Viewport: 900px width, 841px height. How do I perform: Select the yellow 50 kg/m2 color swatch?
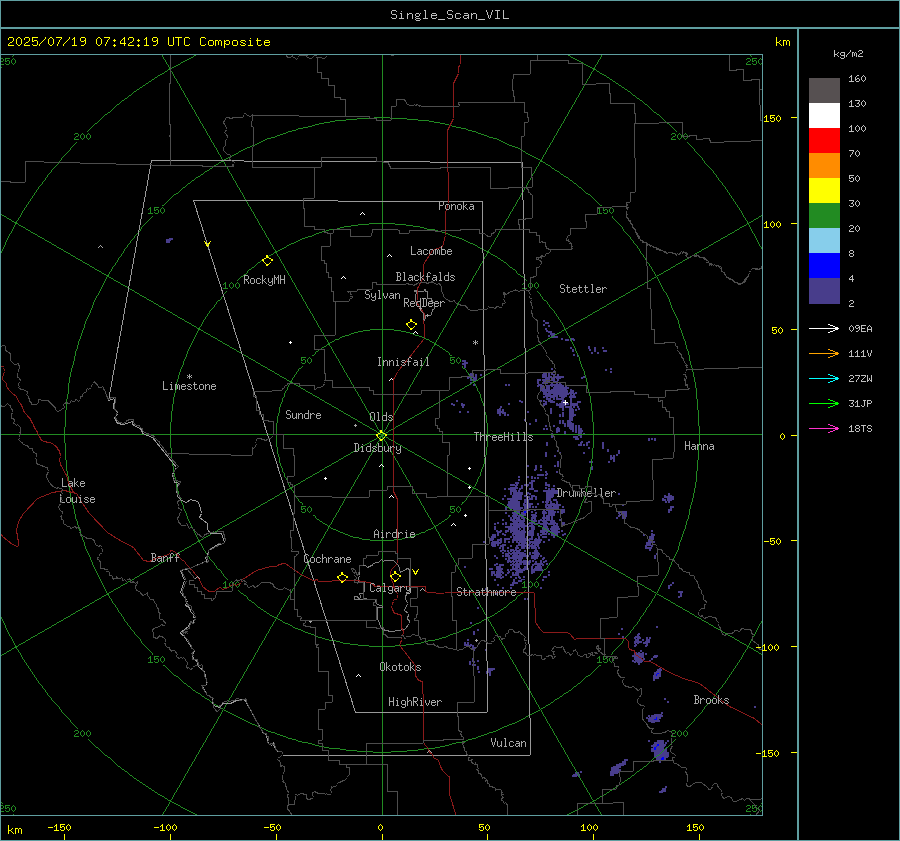(x=824, y=191)
